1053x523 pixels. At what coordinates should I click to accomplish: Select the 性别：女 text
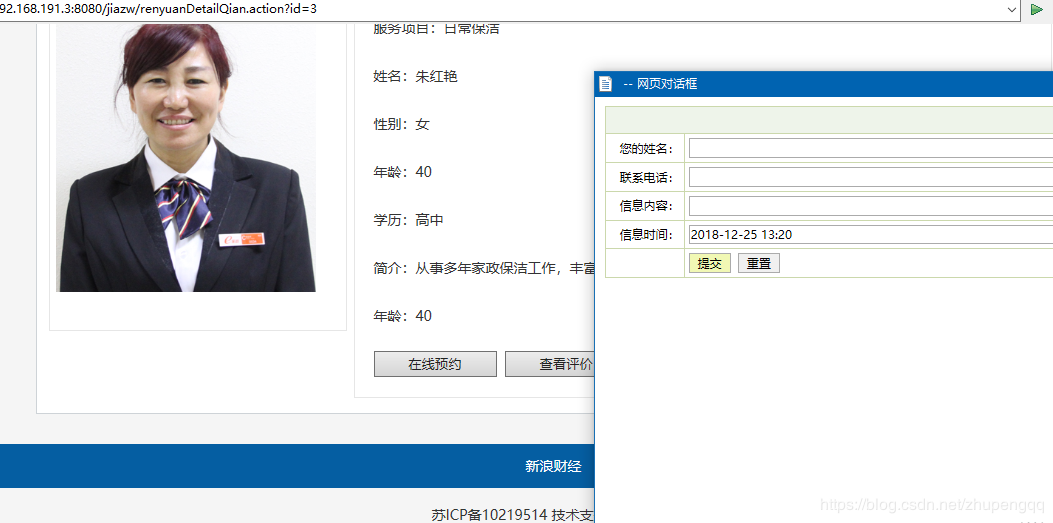tap(401, 124)
